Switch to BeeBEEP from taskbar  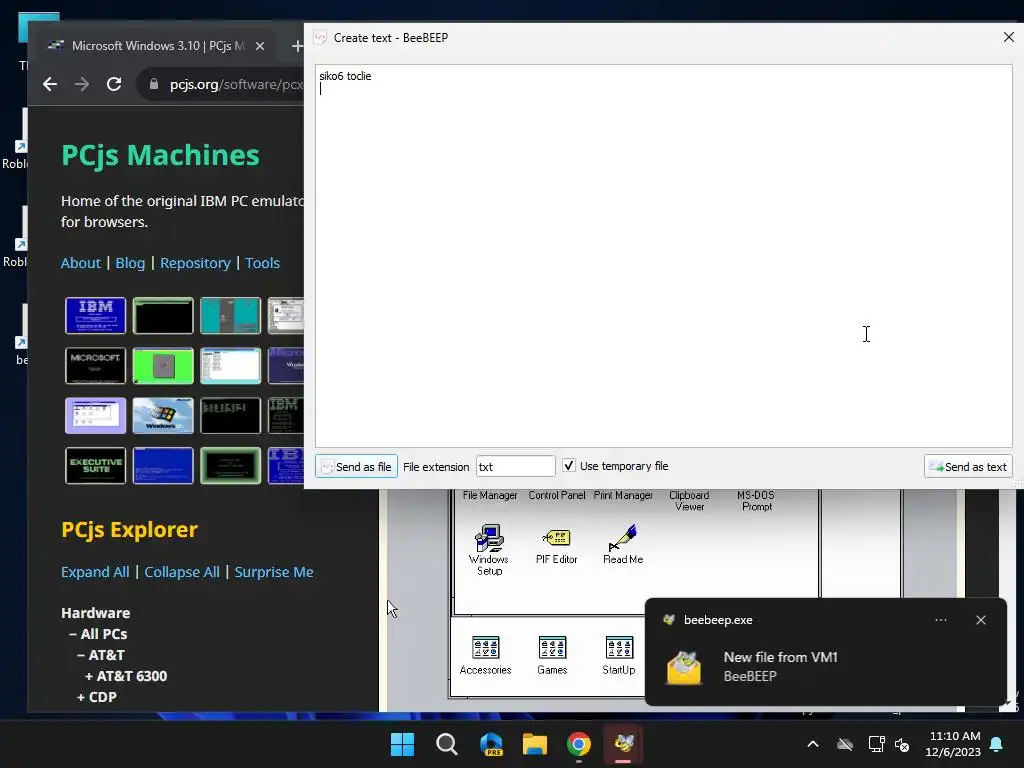pos(623,744)
